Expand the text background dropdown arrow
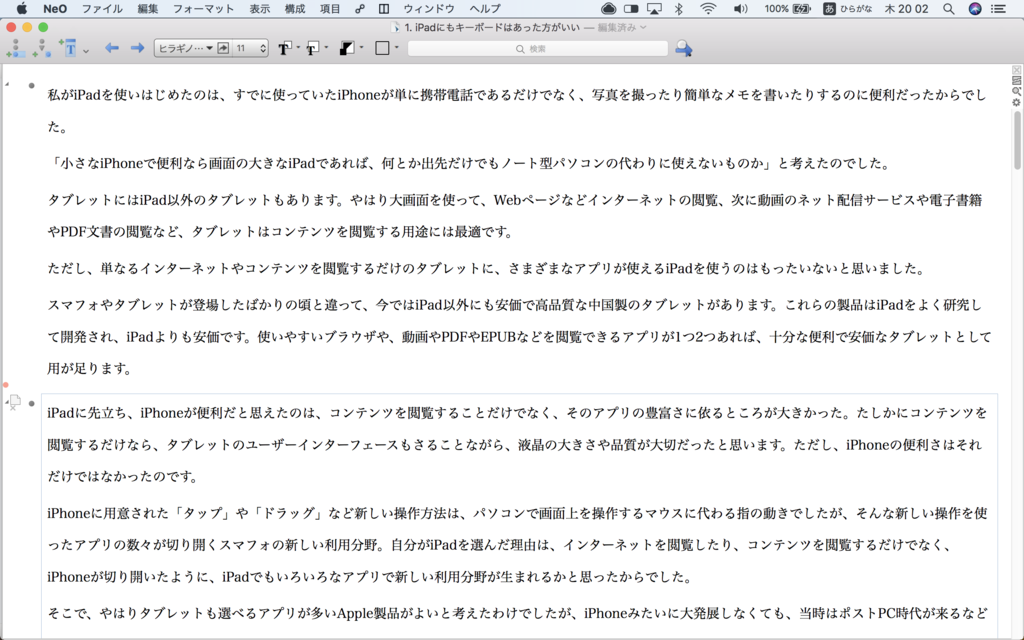 [x=327, y=48]
